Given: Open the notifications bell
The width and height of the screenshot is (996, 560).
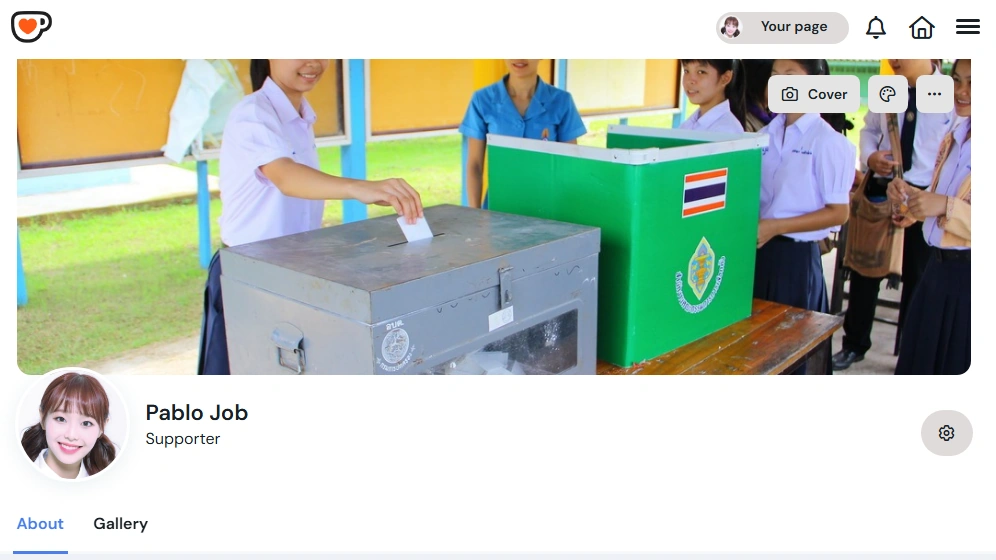Looking at the screenshot, I should pyautogui.click(x=876, y=27).
